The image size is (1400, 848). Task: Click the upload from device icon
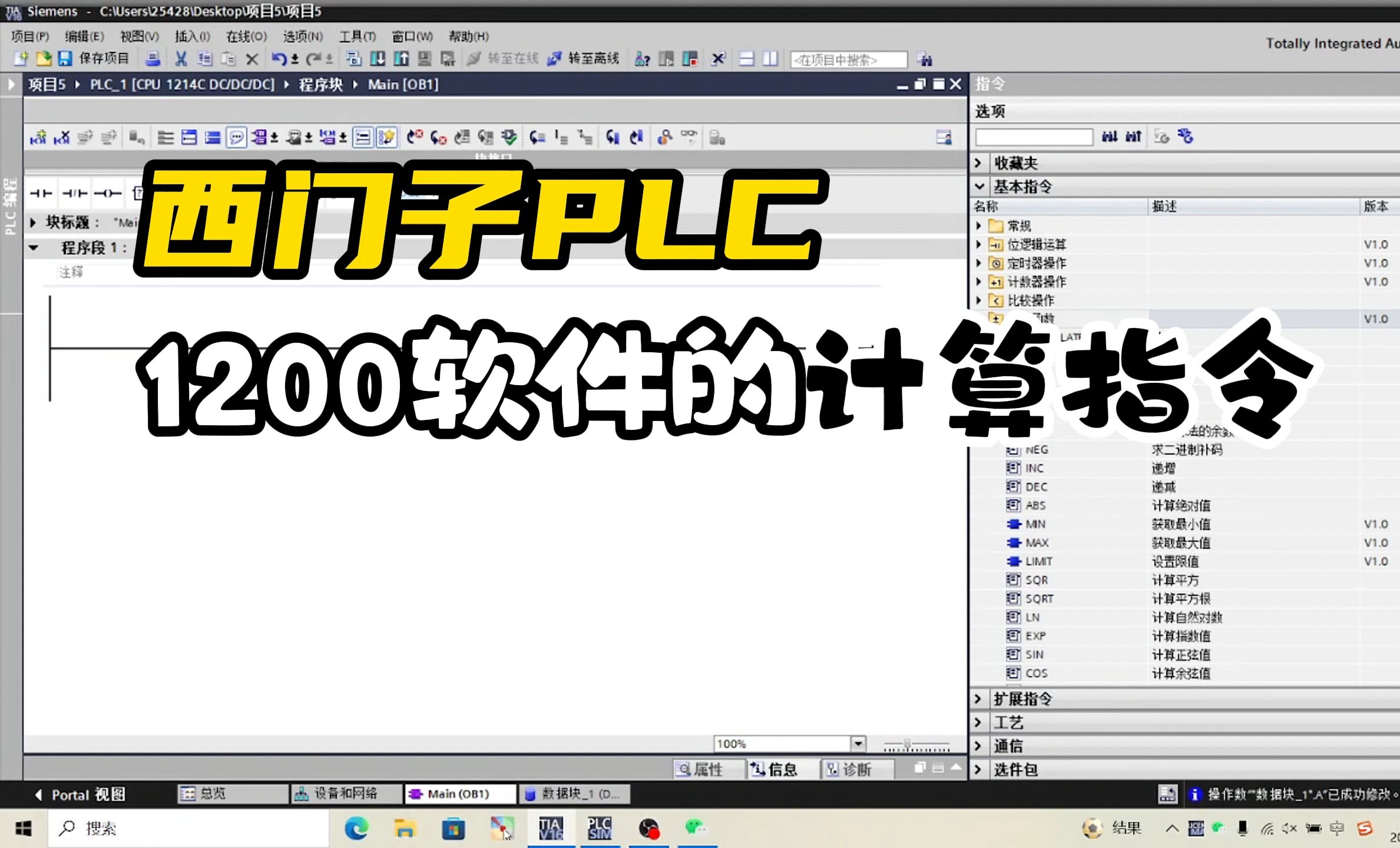(x=401, y=58)
